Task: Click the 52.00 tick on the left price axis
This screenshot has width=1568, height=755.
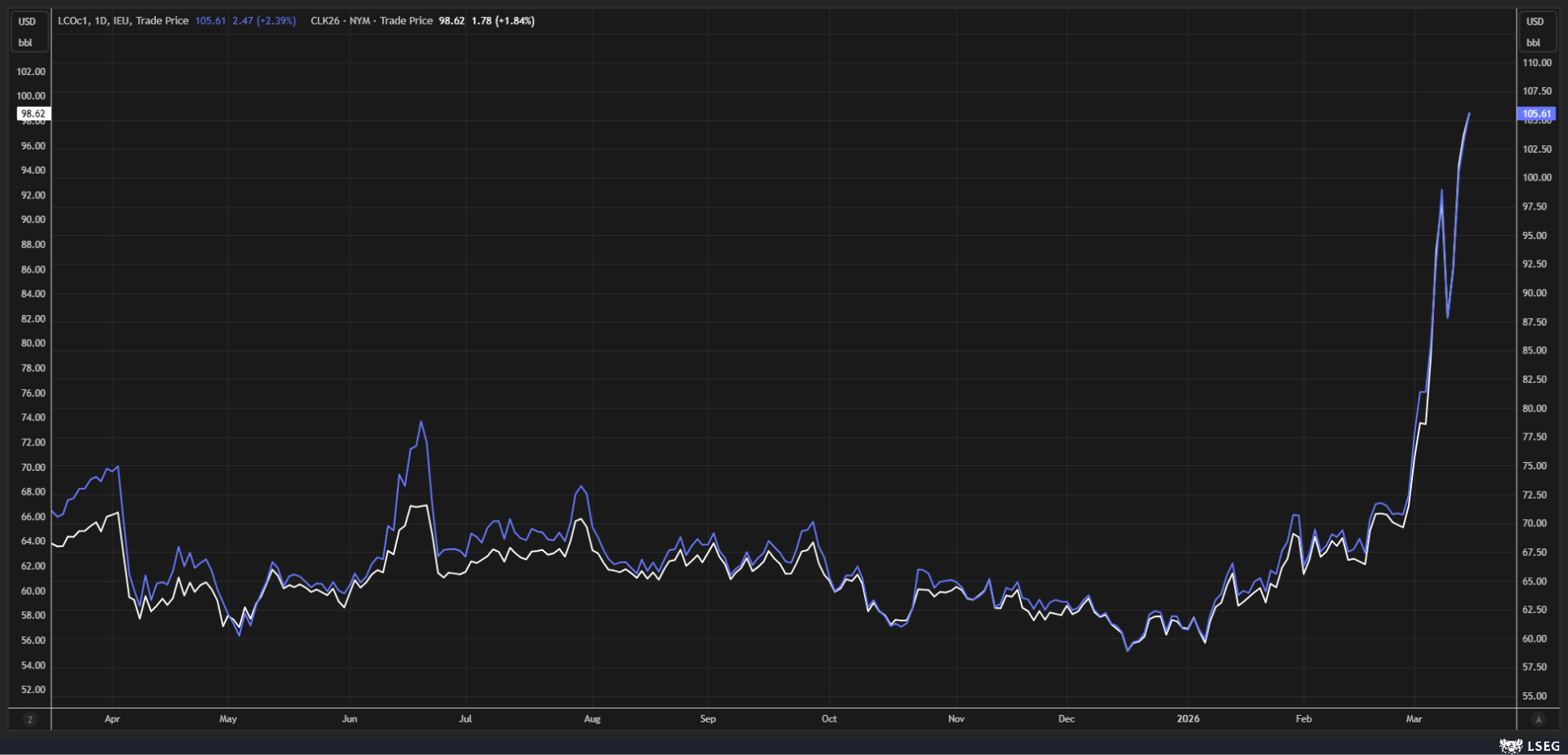Action: point(33,690)
